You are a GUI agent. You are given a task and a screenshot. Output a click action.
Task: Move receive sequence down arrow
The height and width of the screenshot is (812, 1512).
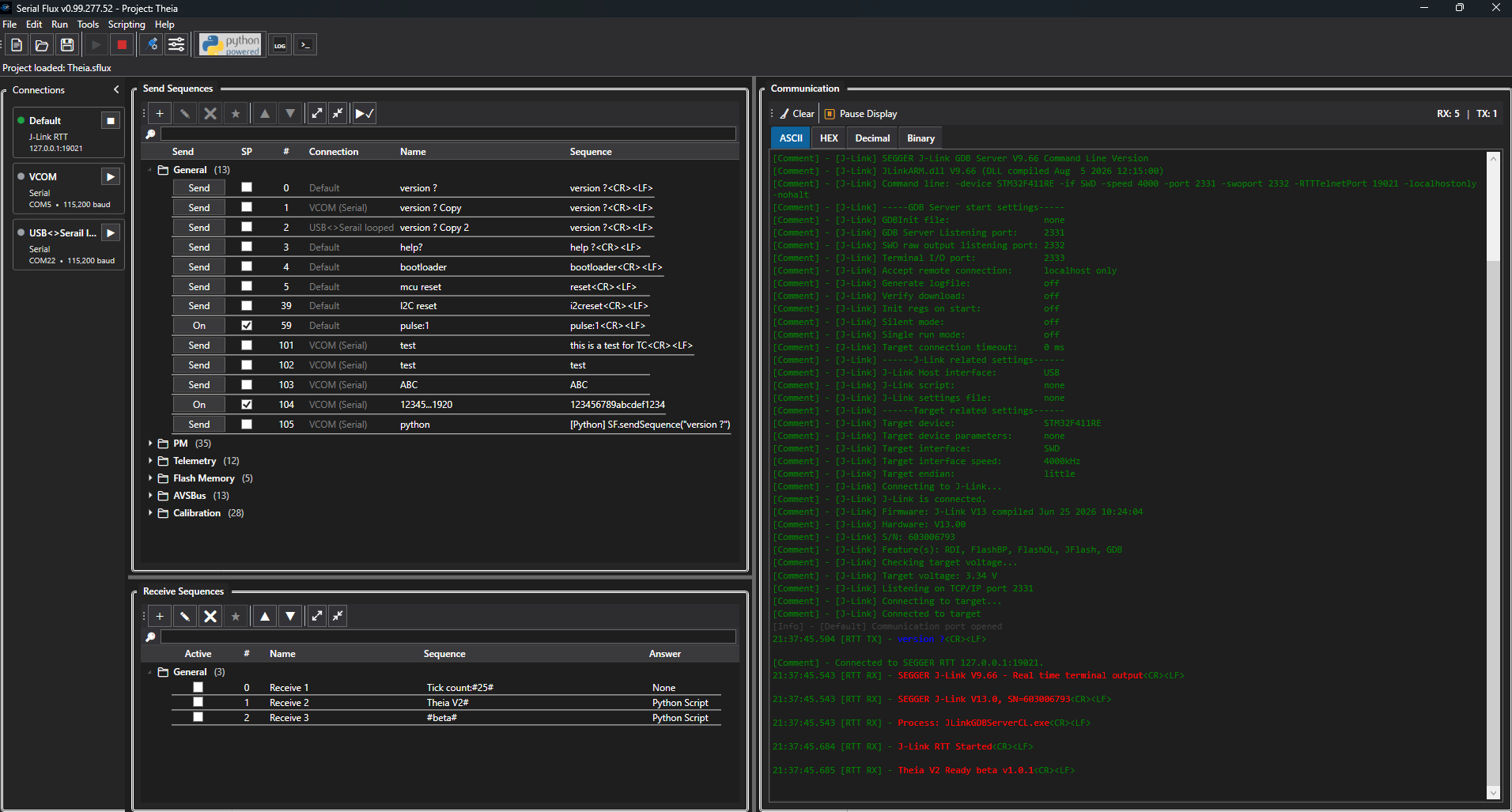click(x=290, y=616)
